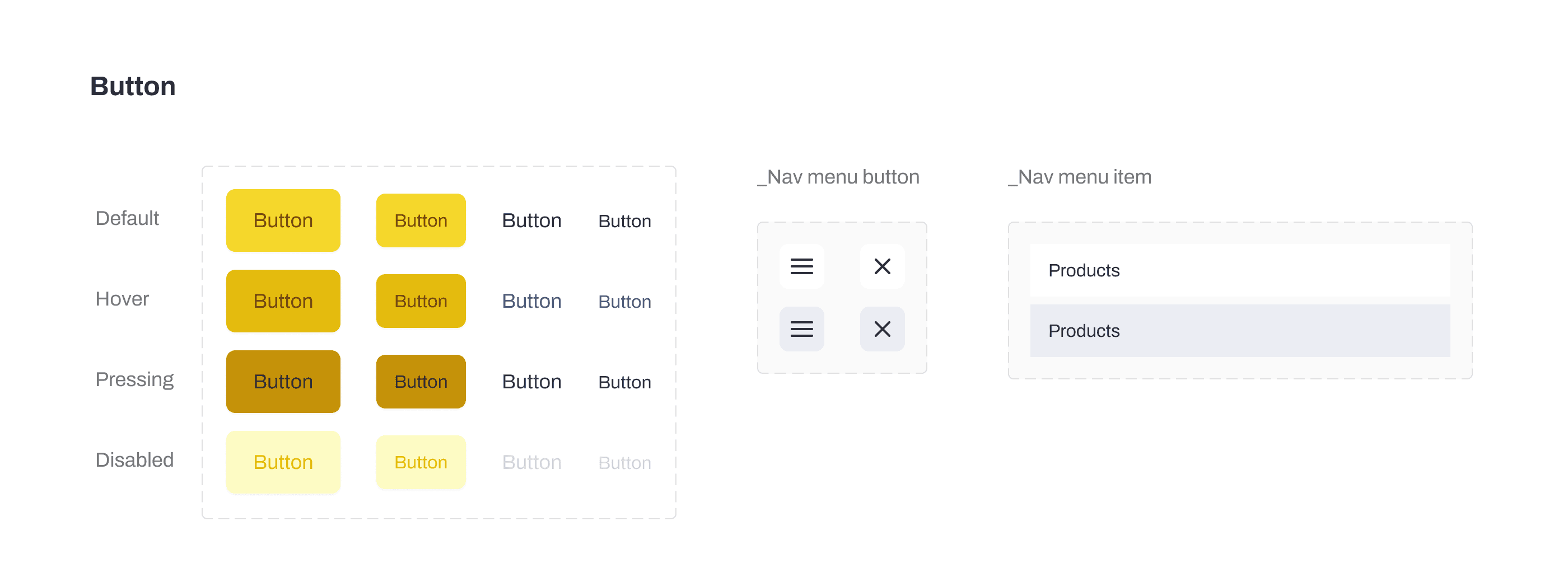Click the large Hover-state yellow Button
Viewport: 1568px width, 573px height.
point(283,301)
